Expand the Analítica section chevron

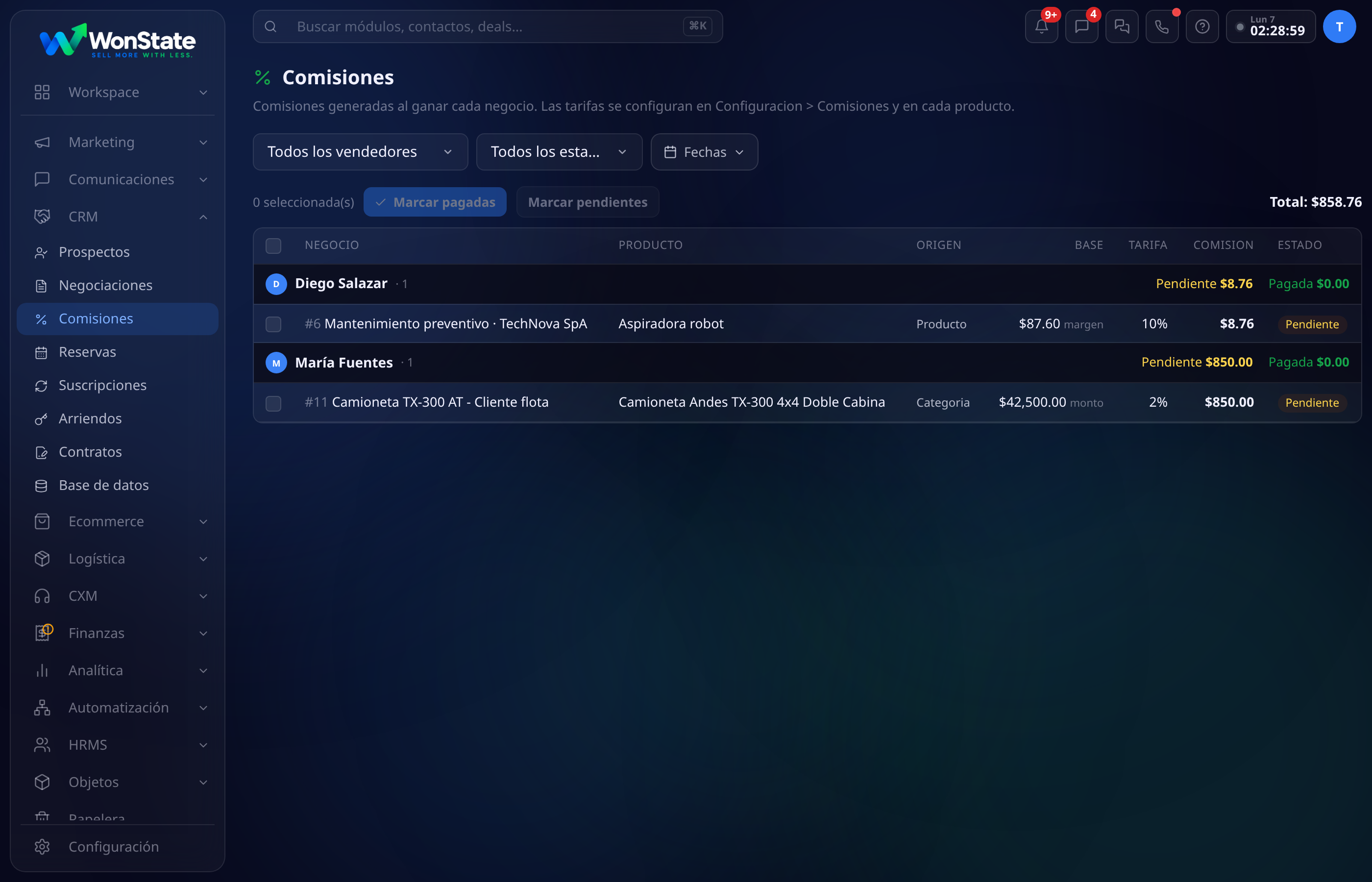pyautogui.click(x=203, y=670)
